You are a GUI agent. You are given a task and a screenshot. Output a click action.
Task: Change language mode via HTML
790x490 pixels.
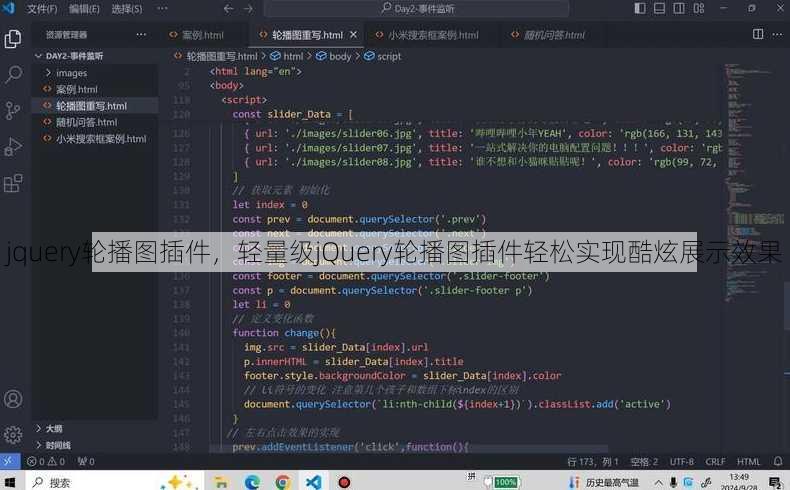click(x=748, y=461)
